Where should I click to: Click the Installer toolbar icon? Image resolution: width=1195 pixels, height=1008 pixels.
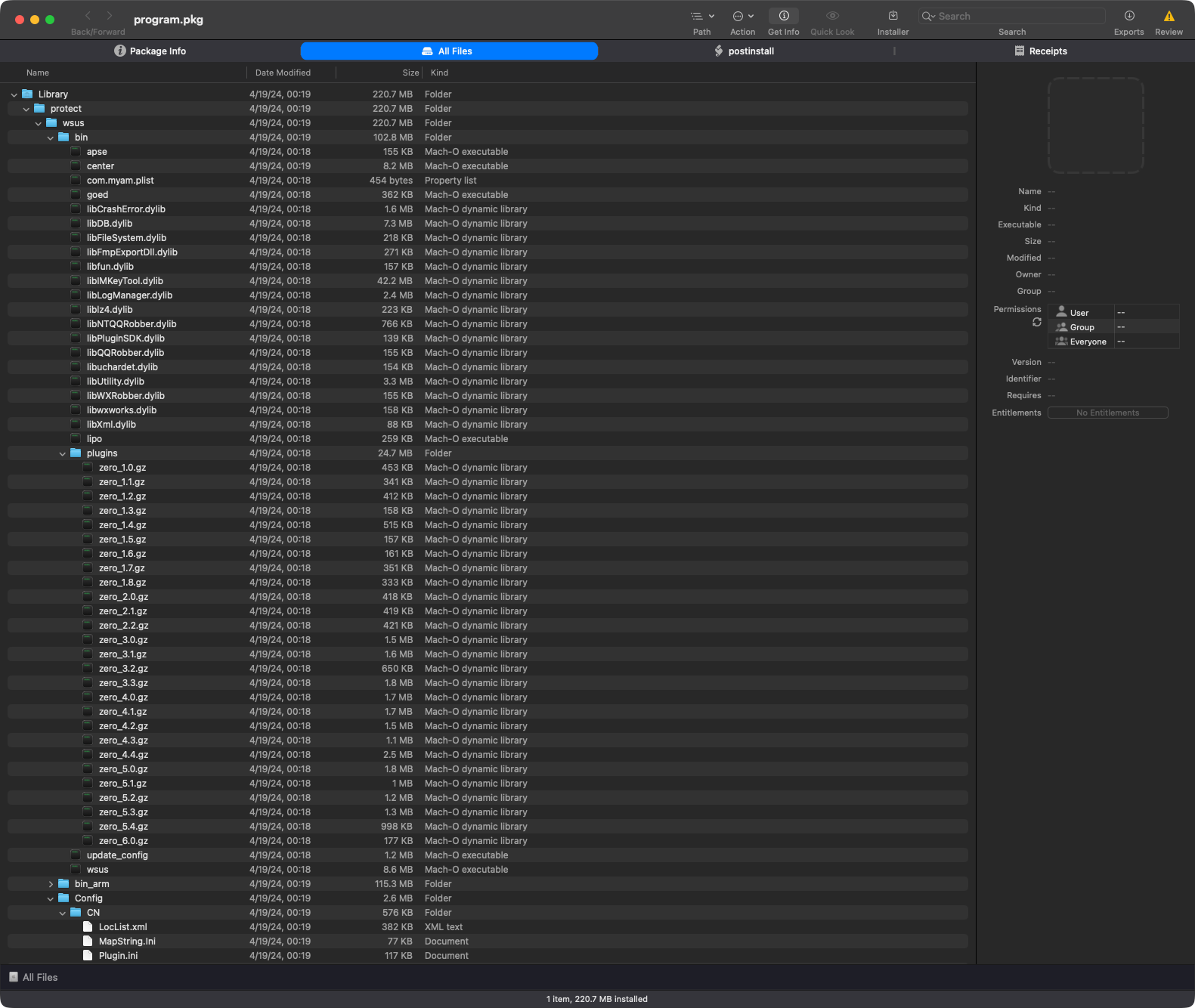point(893,17)
